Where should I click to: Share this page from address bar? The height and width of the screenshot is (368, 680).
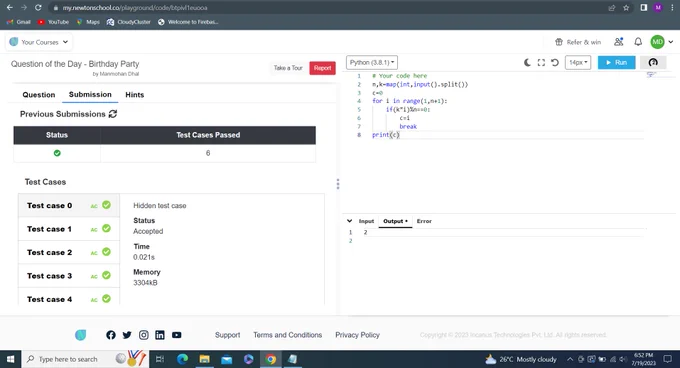pyautogui.click(x=611, y=7)
